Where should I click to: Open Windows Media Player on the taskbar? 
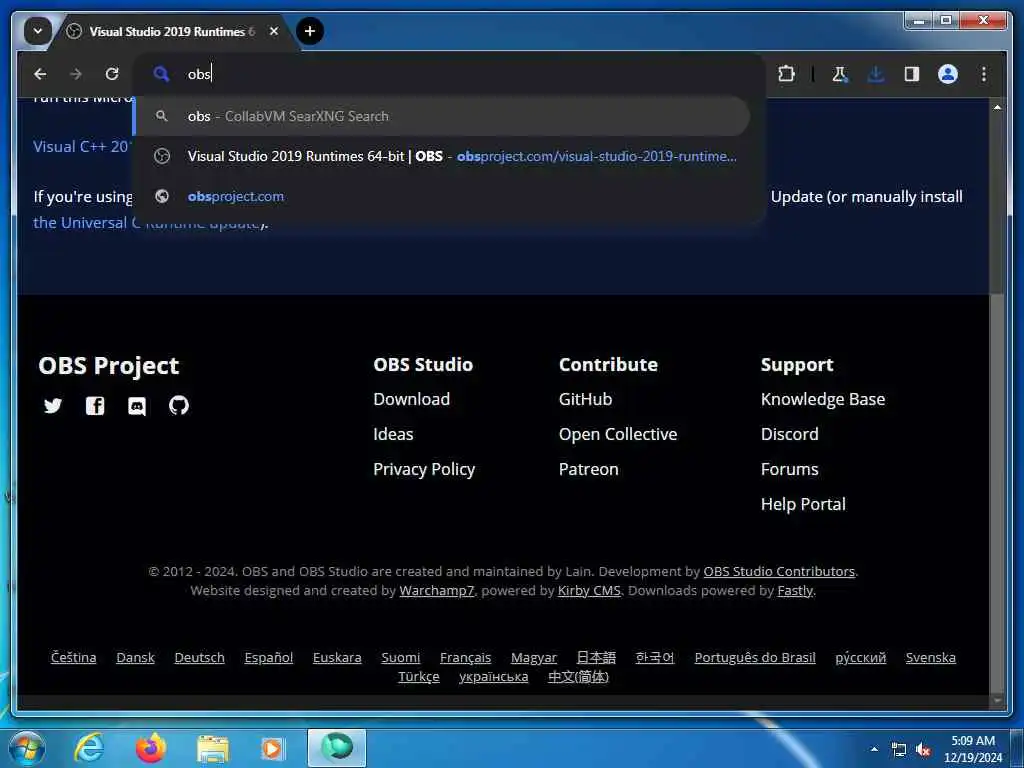pyautogui.click(x=273, y=749)
